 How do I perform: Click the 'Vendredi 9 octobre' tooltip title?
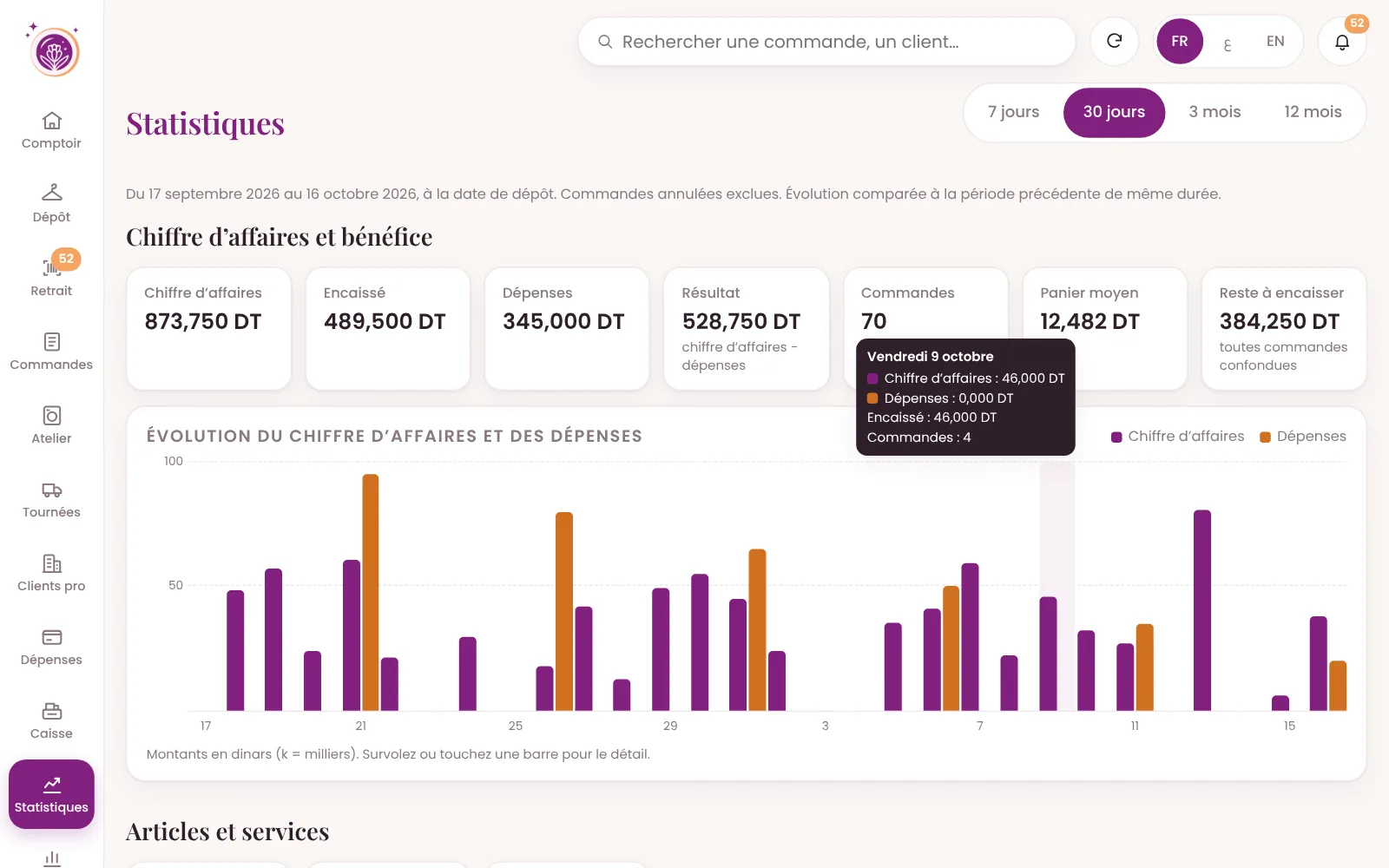(x=931, y=357)
